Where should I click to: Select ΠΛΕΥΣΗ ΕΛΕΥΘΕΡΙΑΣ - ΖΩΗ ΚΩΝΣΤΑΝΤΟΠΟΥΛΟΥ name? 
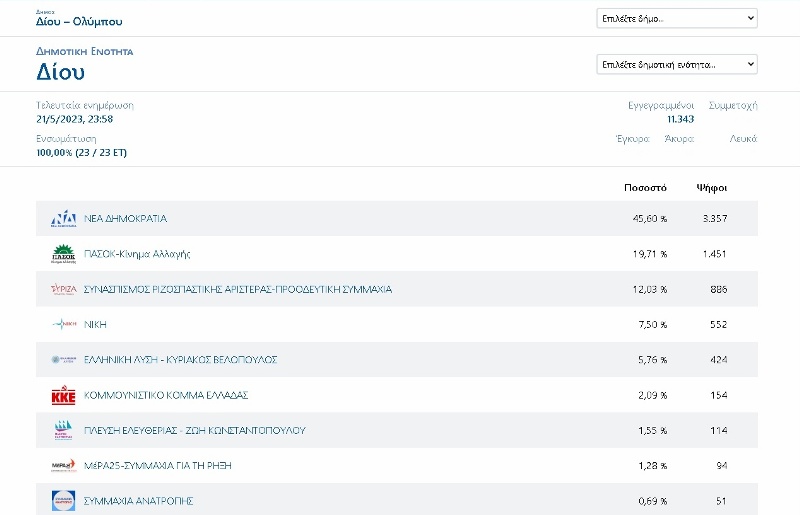pos(195,430)
